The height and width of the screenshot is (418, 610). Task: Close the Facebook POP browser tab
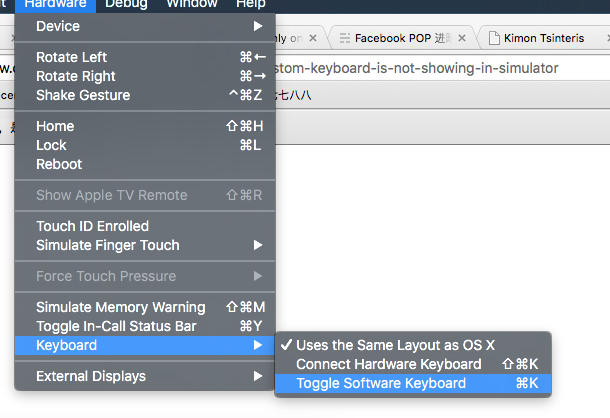[468, 39]
